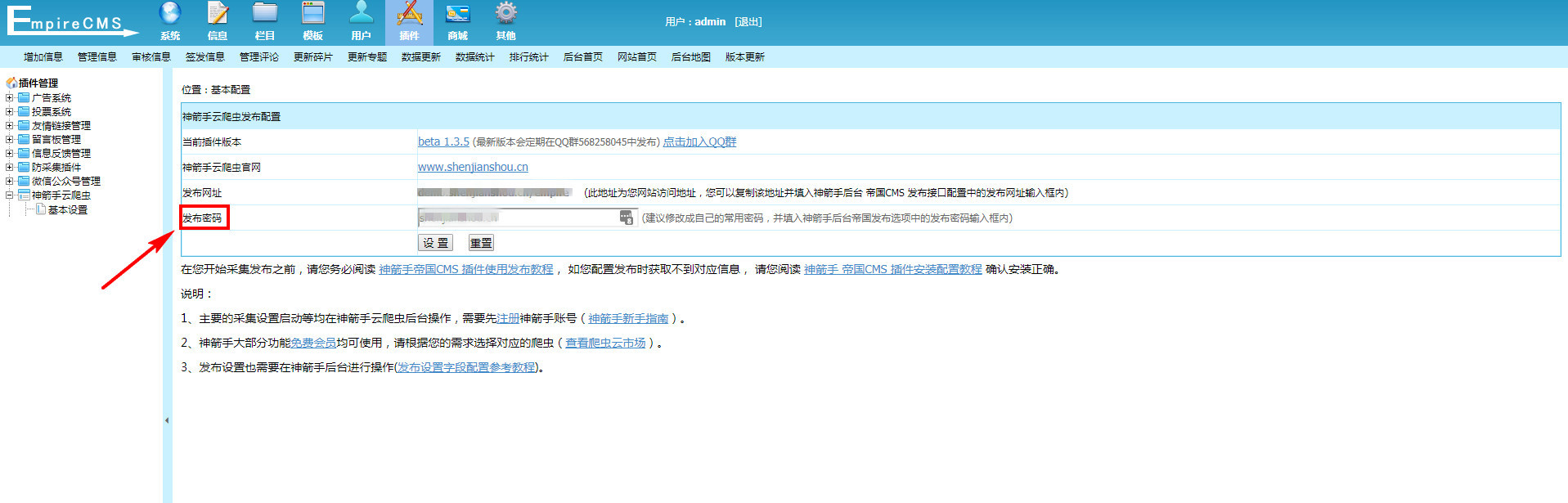1568x503 pixels.
Task: Open the beta 1.3.5 version link
Action: click(443, 141)
